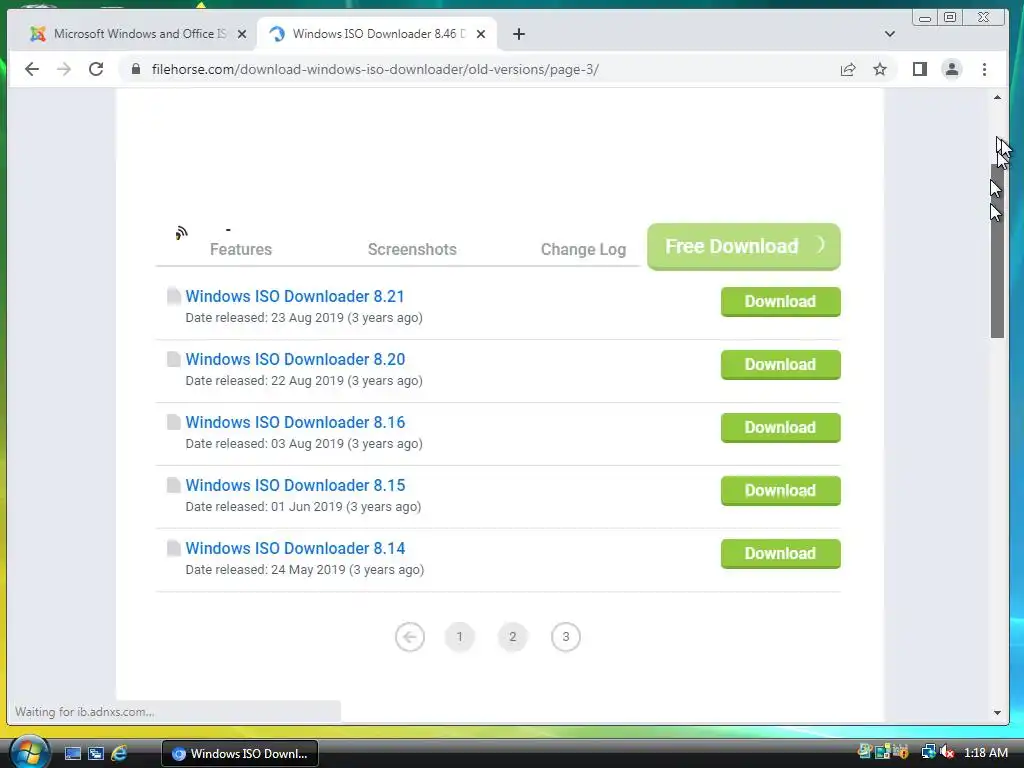Open the browser side panel
The image size is (1024, 768).
(x=920, y=69)
